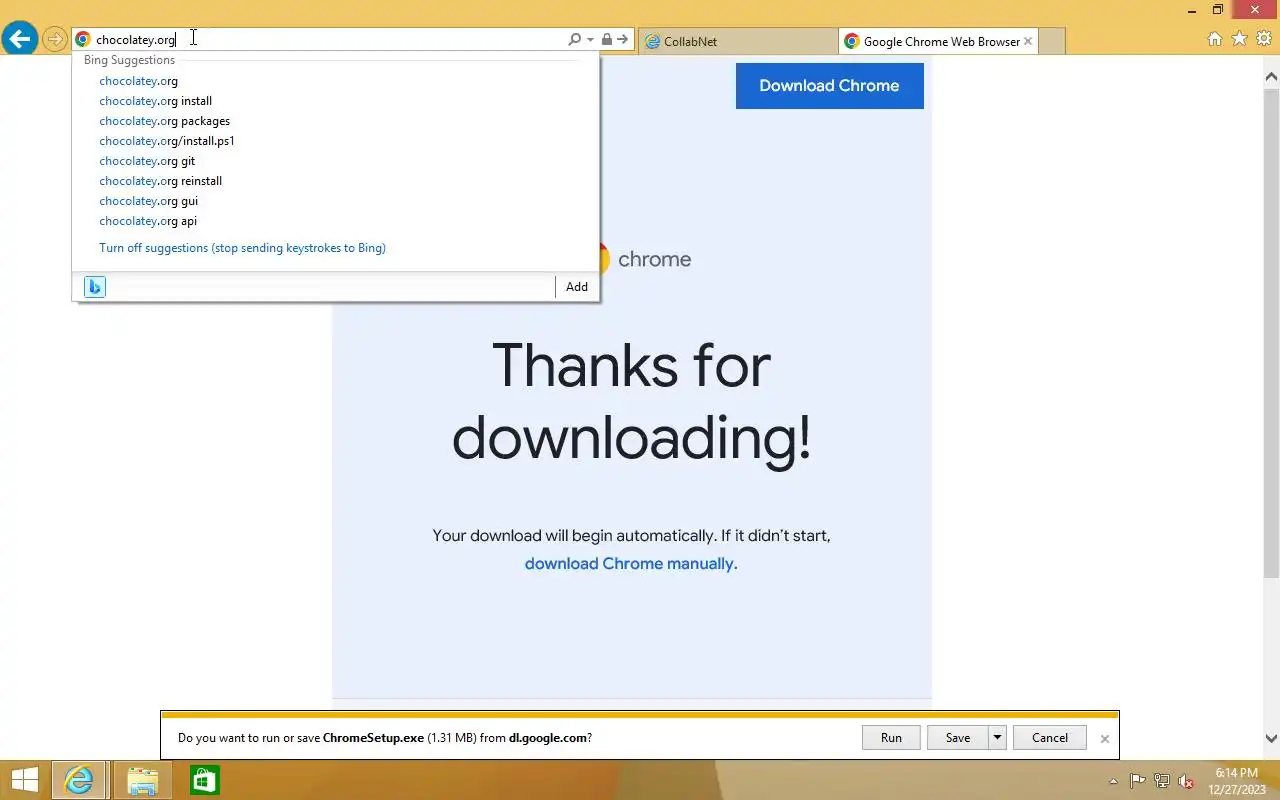1280x800 pixels.
Task: Click scrollbar up arrow
Action: pyautogui.click(x=1272, y=76)
